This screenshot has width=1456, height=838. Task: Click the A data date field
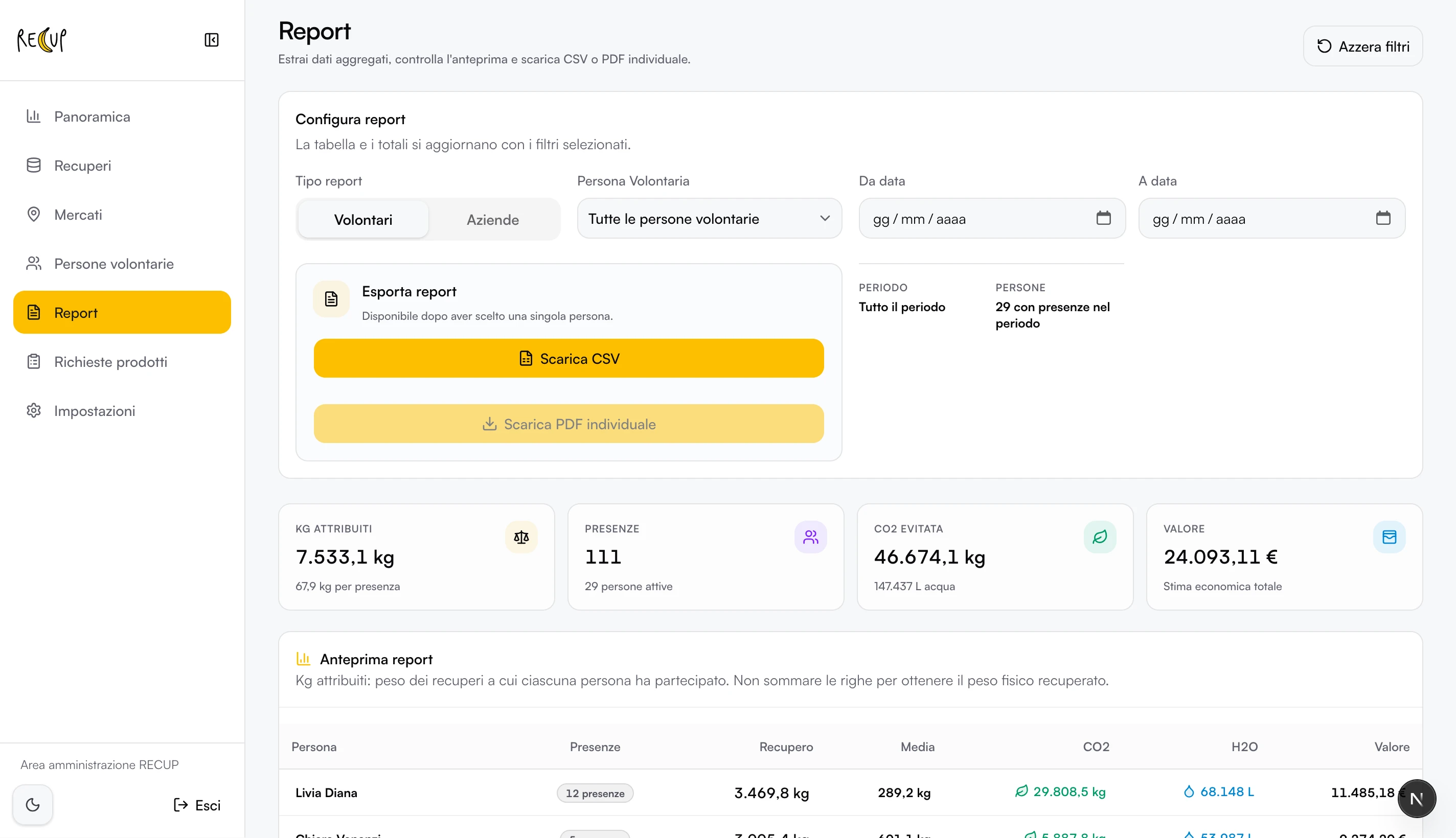coord(1271,219)
